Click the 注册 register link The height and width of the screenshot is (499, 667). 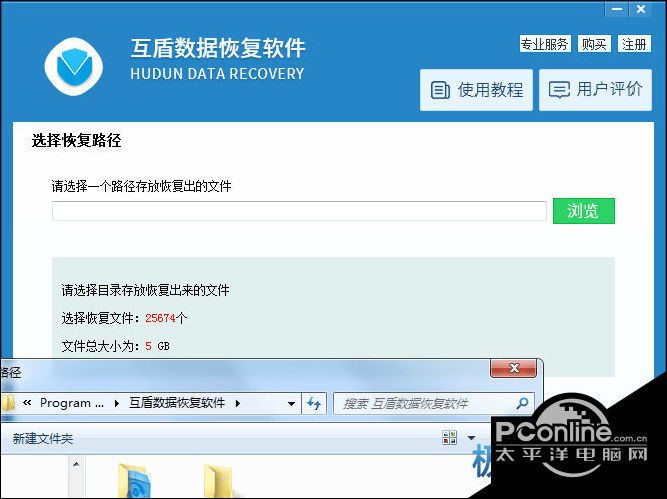pyautogui.click(x=634, y=44)
